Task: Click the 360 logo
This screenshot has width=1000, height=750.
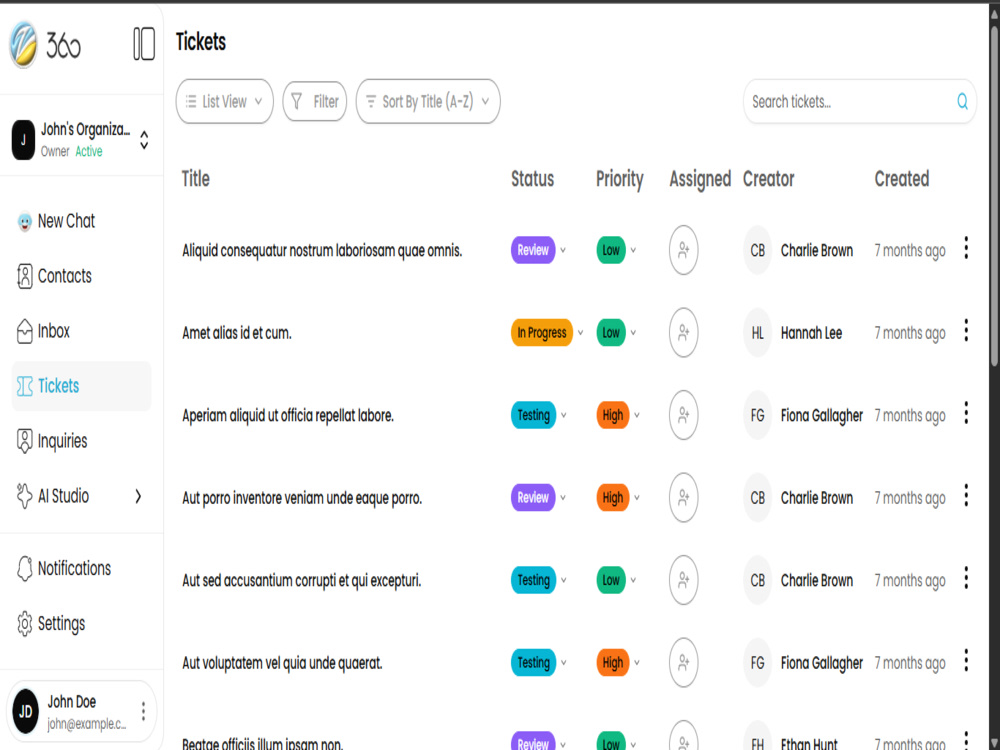Action: coord(45,44)
